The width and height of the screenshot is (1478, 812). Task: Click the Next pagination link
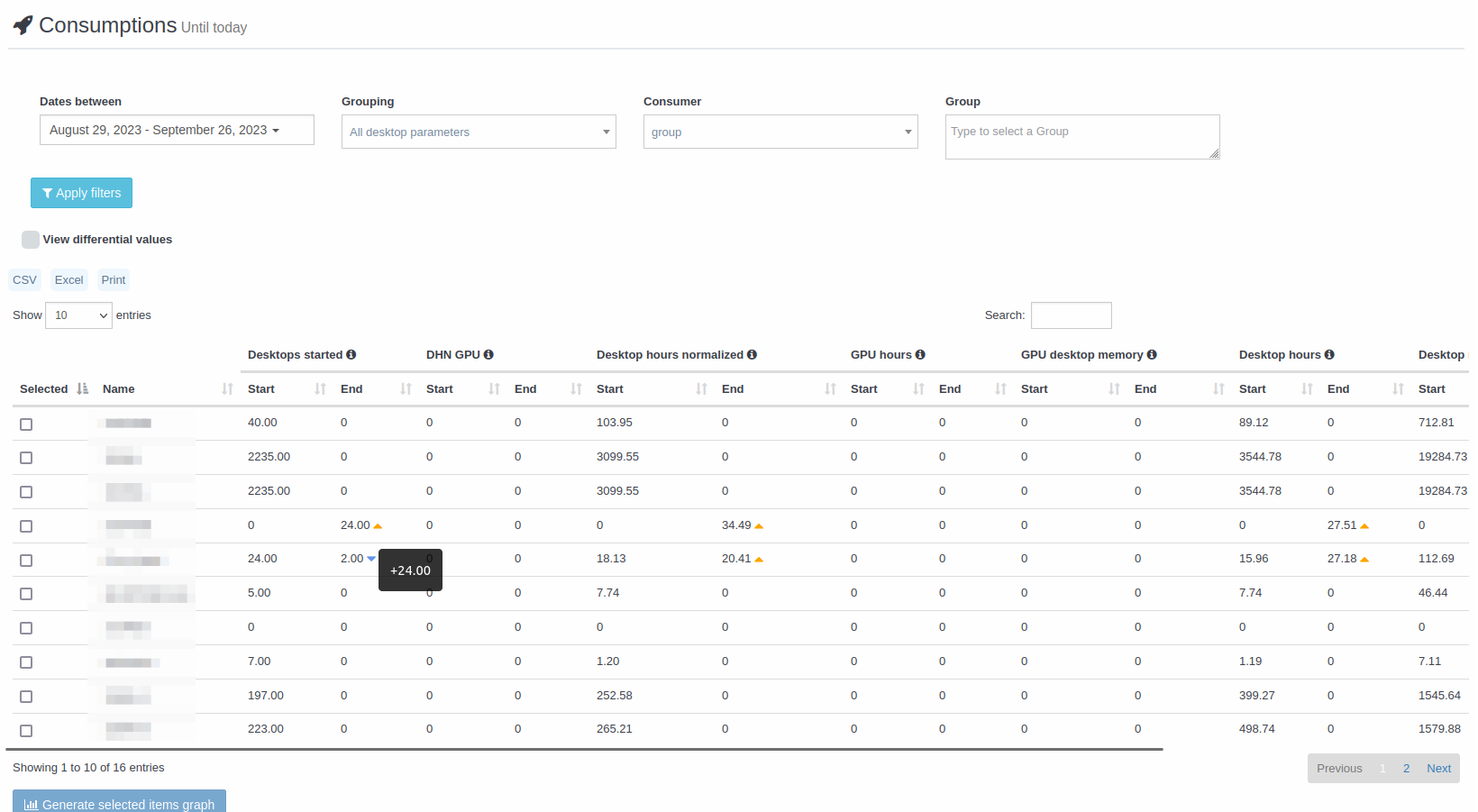pos(1438,769)
